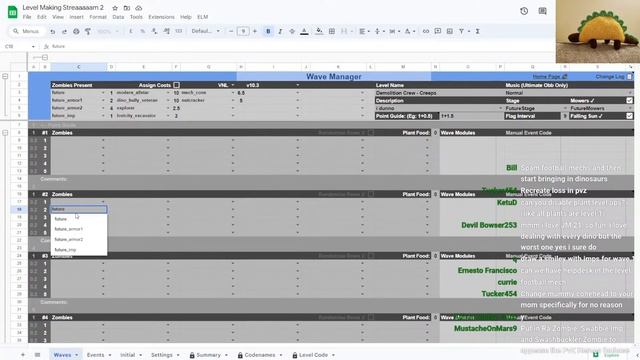Click the font size input field
Viewport: 640px width, 360px height.
pos(243,31)
